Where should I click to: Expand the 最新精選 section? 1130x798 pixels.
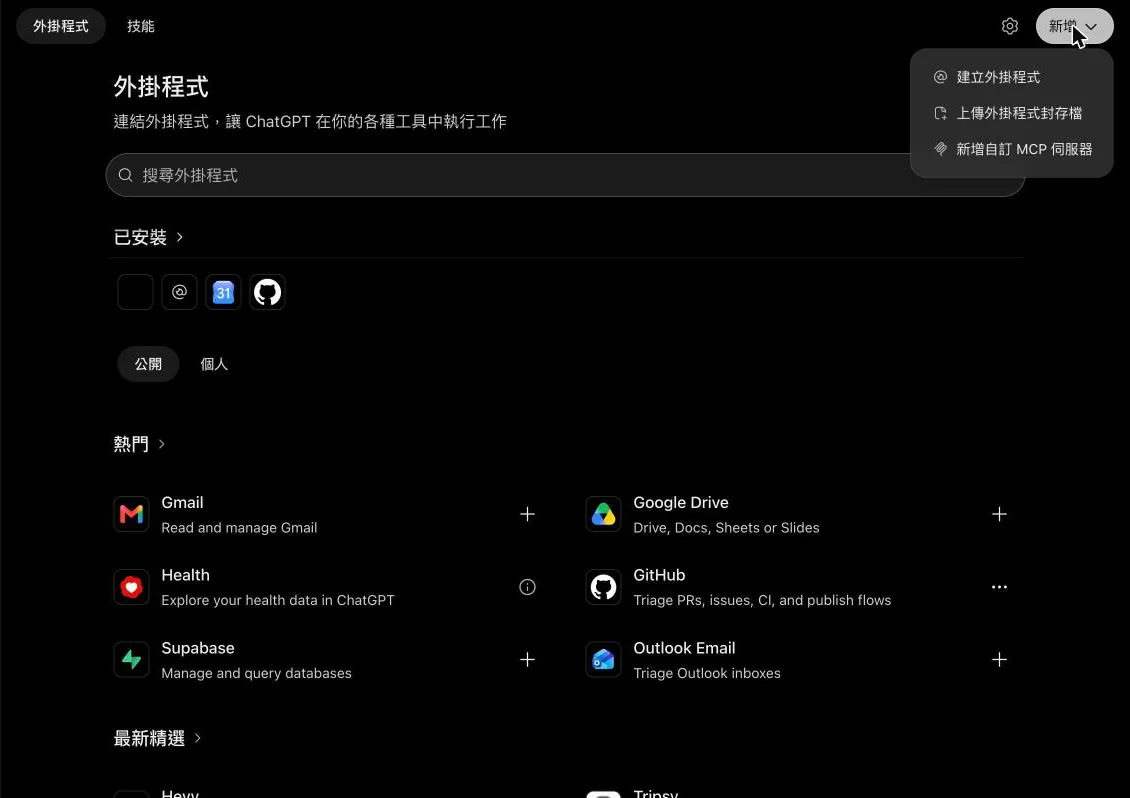pyautogui.click(x=157, y=738)
